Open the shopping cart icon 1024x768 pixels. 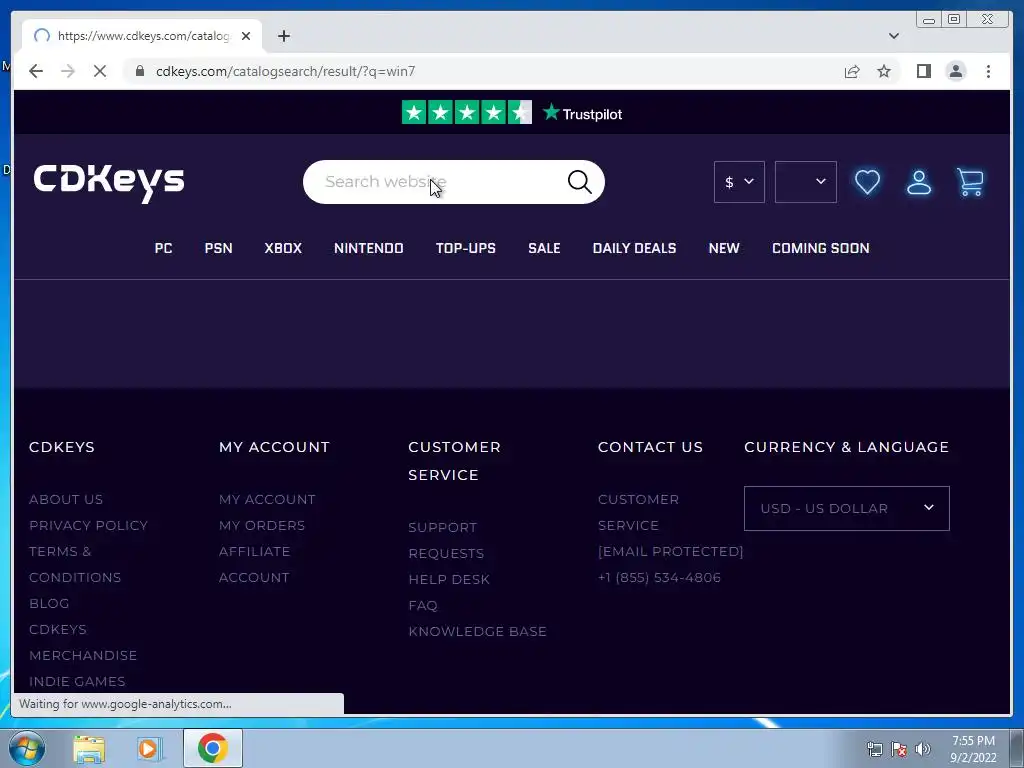point(970,182)
